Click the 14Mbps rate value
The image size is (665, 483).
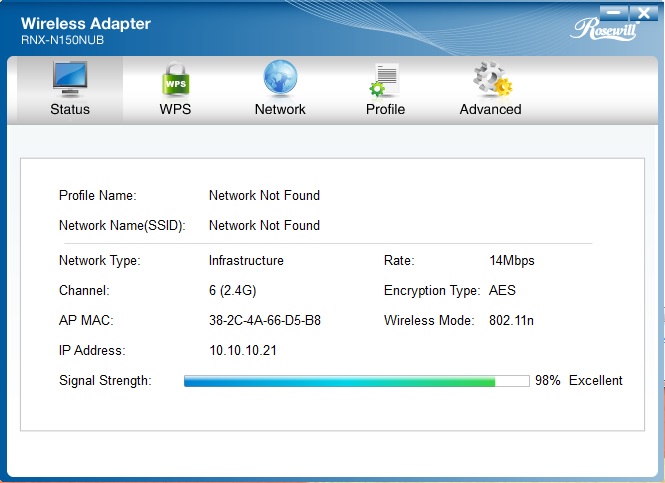[512, 260]
